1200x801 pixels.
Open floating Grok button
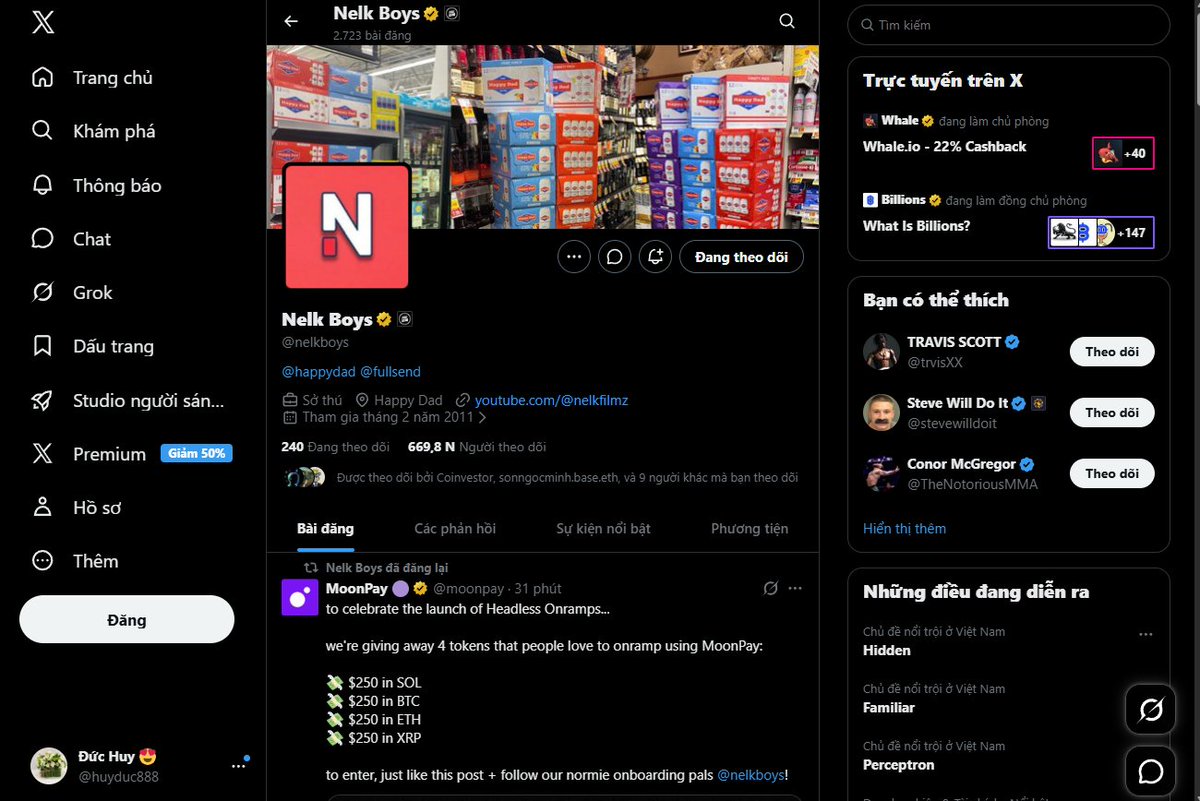tap(1151, 710)
